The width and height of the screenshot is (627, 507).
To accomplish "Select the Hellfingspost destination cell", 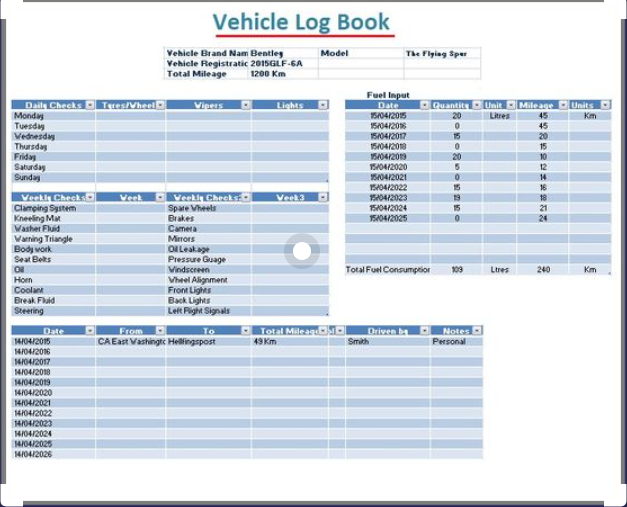I will [x=208, y=341].
